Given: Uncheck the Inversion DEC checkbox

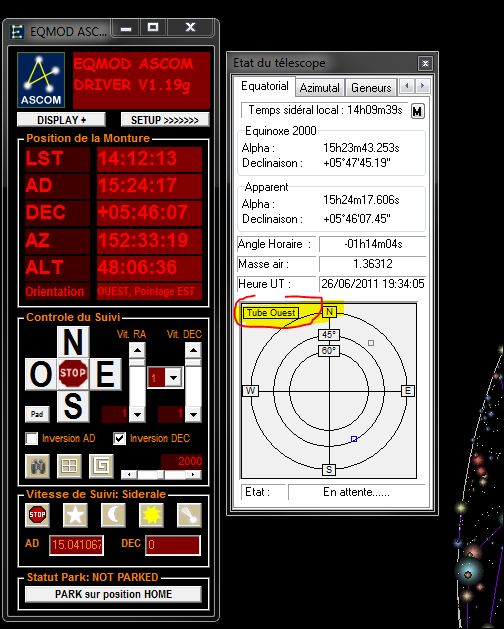Looking at the screenshot, I should [x=120, y=438].
